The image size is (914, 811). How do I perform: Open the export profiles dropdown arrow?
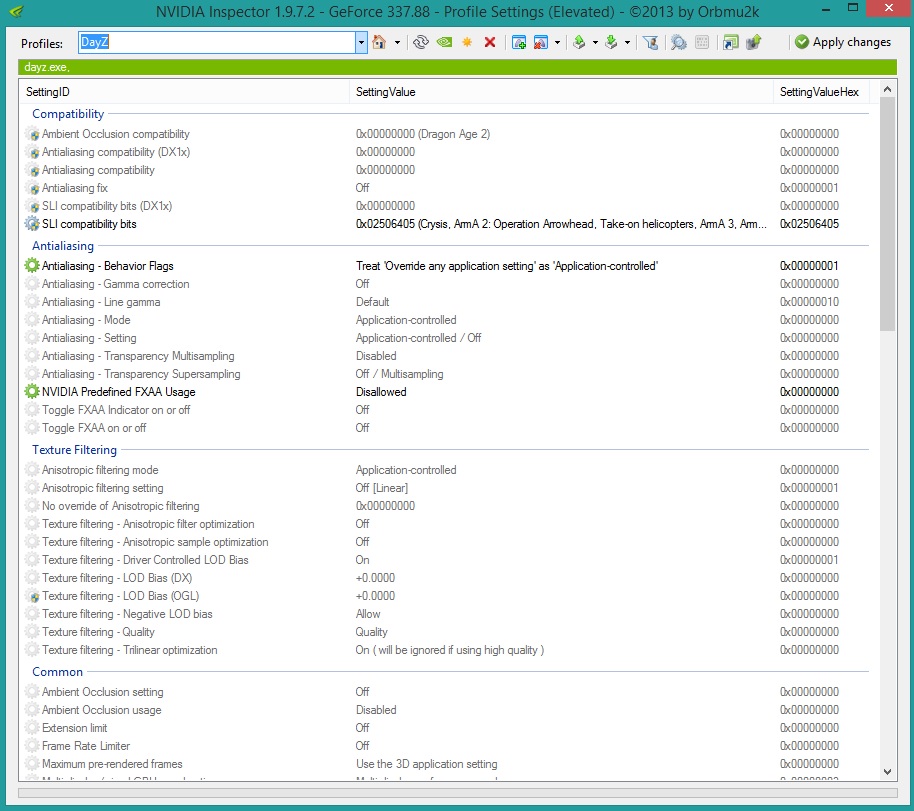[595, 43]
